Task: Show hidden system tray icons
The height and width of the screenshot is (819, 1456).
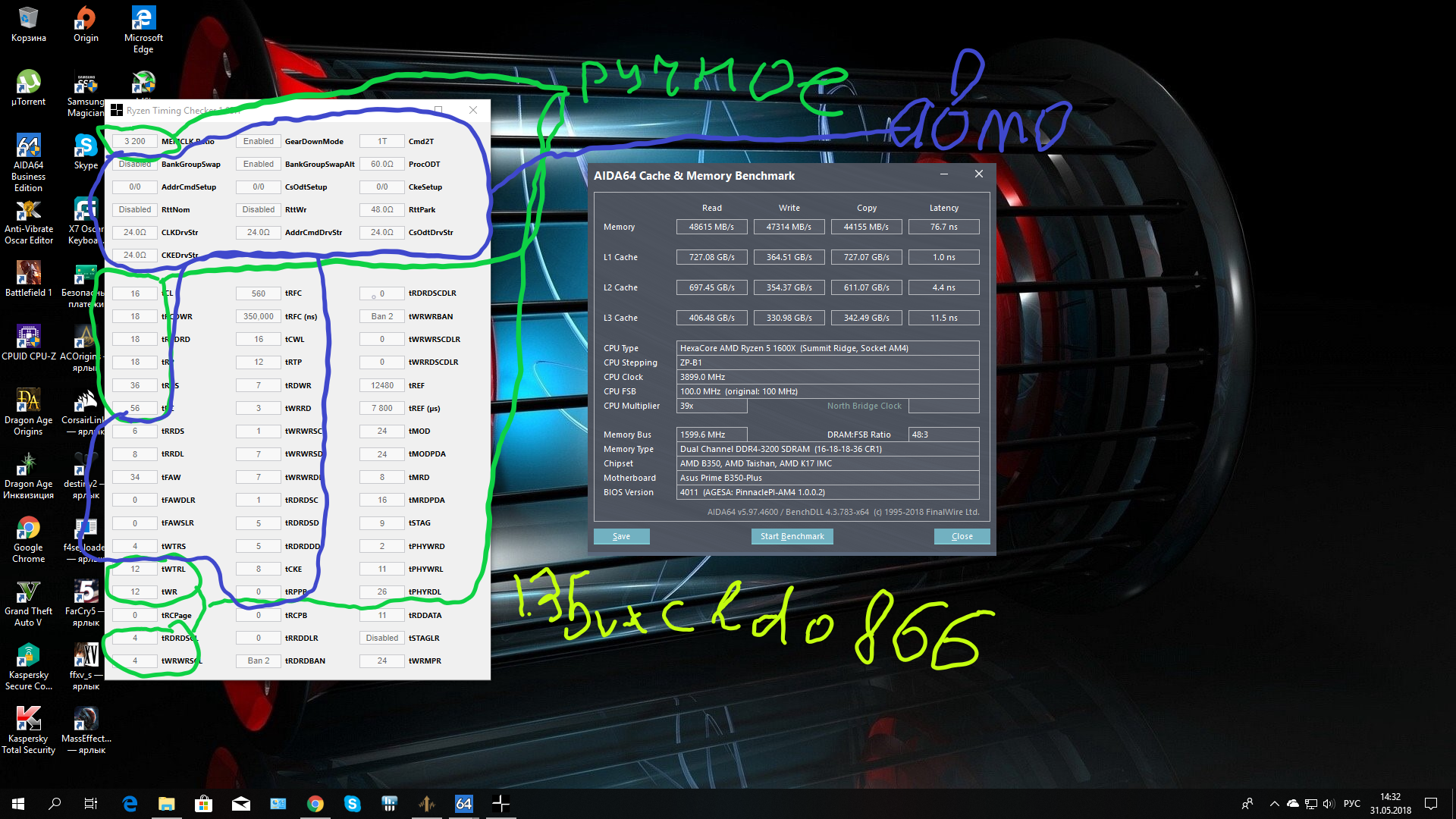Action: [1274, 804]
